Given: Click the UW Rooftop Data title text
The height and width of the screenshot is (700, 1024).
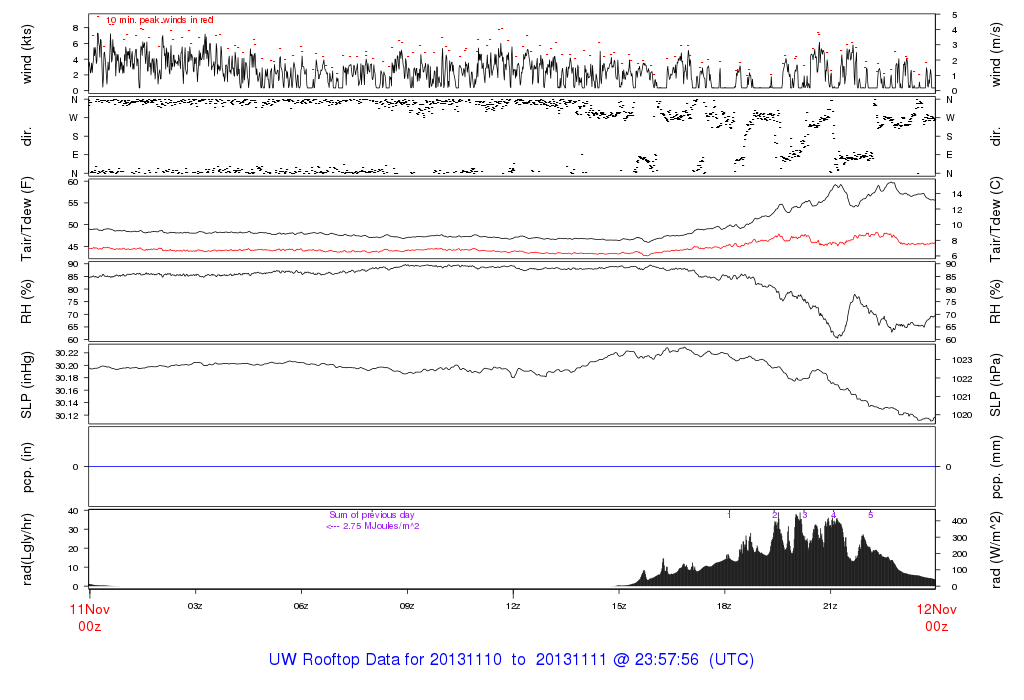Looking at the screenshot, I should 511,660.
